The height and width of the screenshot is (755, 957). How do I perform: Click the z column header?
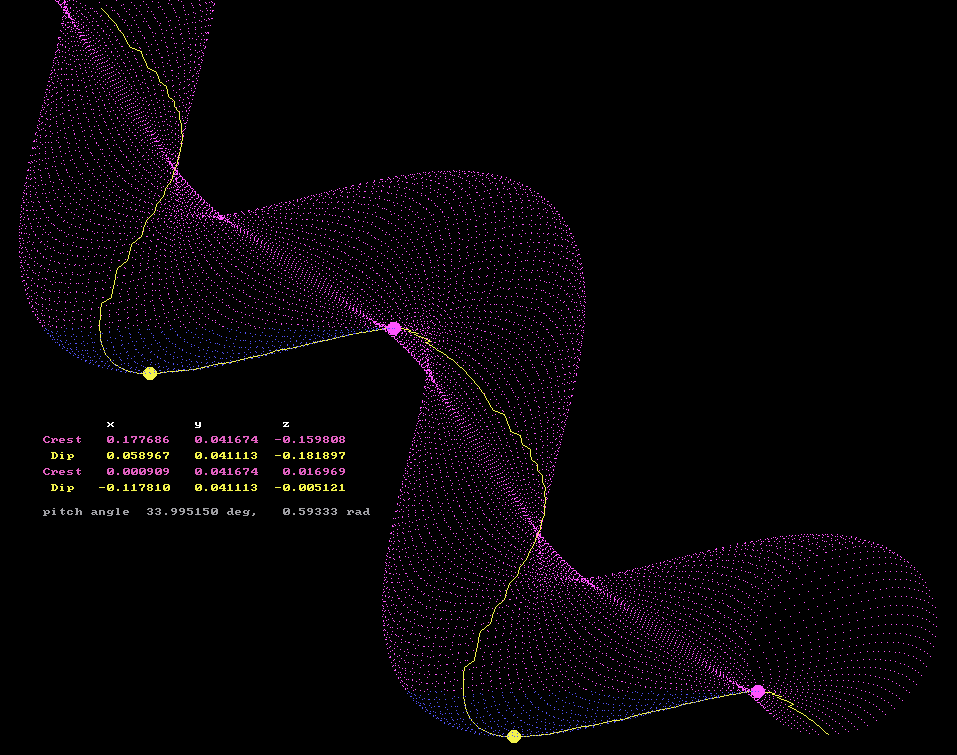[286, 424]
